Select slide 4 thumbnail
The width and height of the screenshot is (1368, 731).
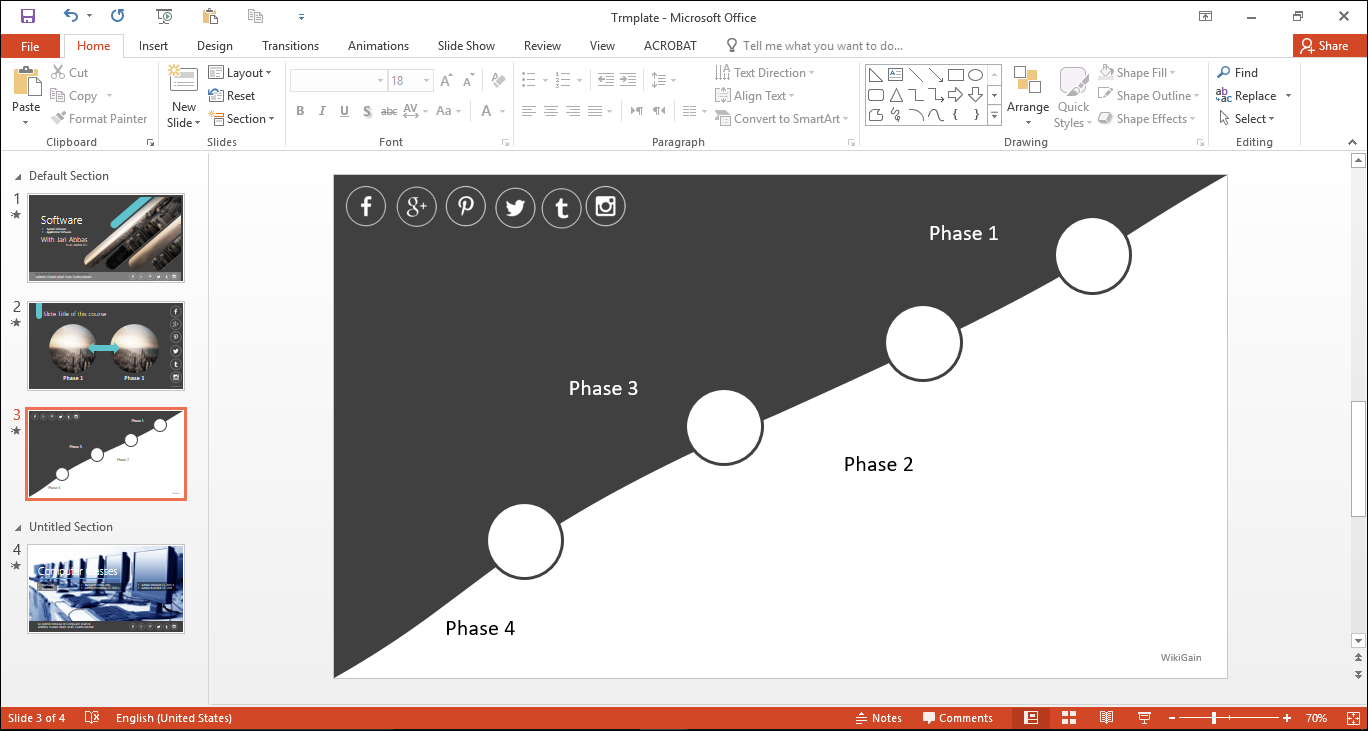(x=106, y=588)
